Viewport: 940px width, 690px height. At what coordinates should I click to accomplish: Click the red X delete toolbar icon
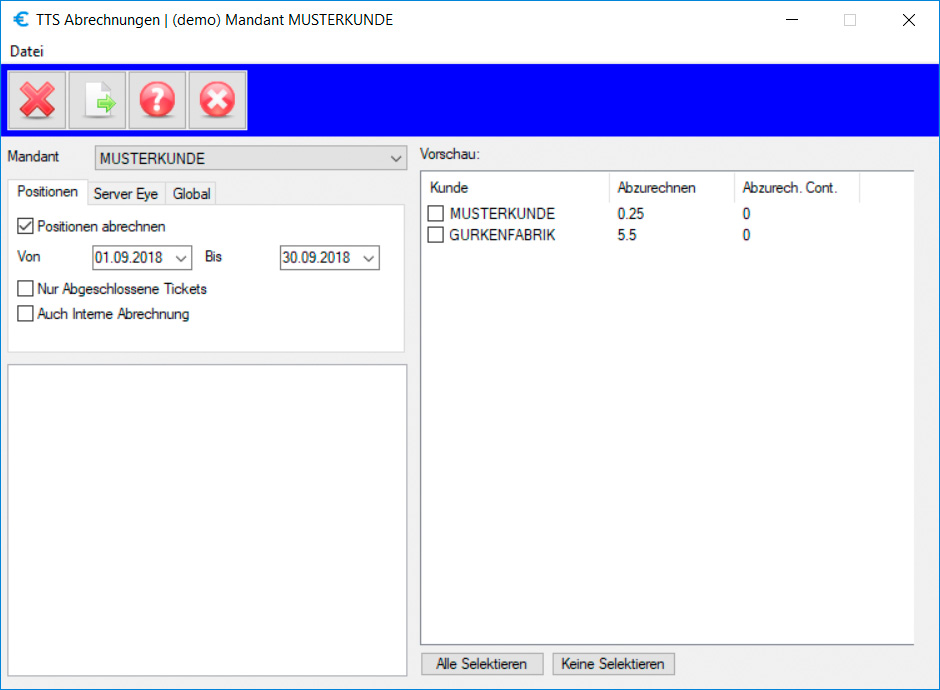point(37,100)
